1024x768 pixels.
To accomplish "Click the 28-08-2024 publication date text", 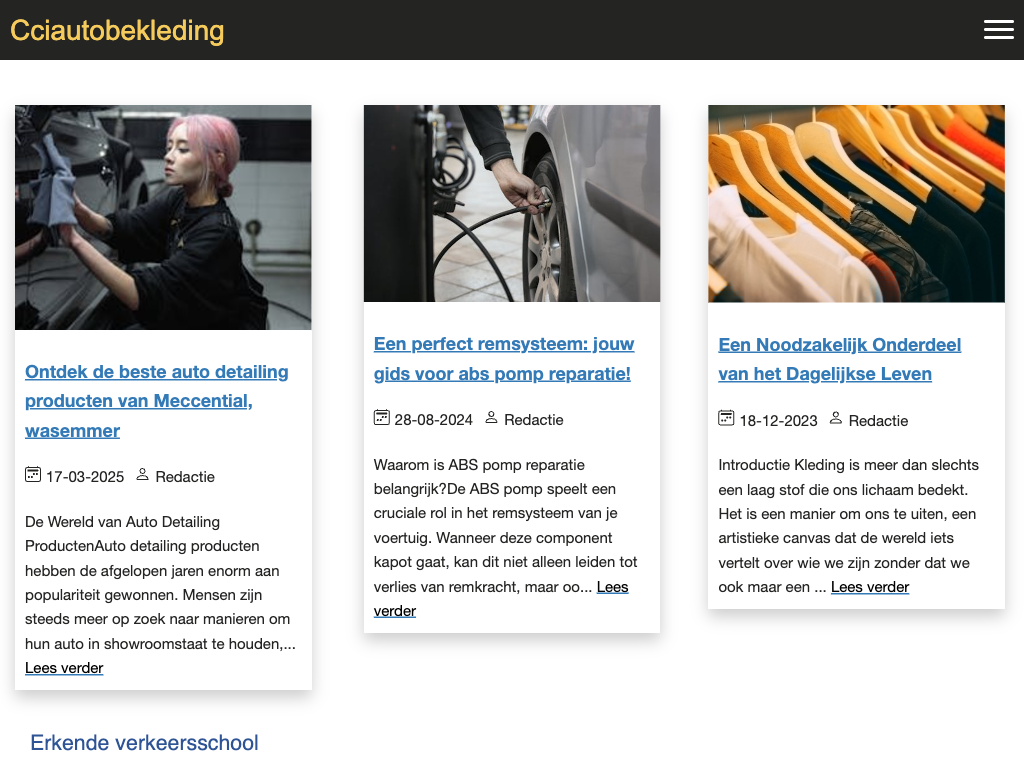I will click(433, 420).
